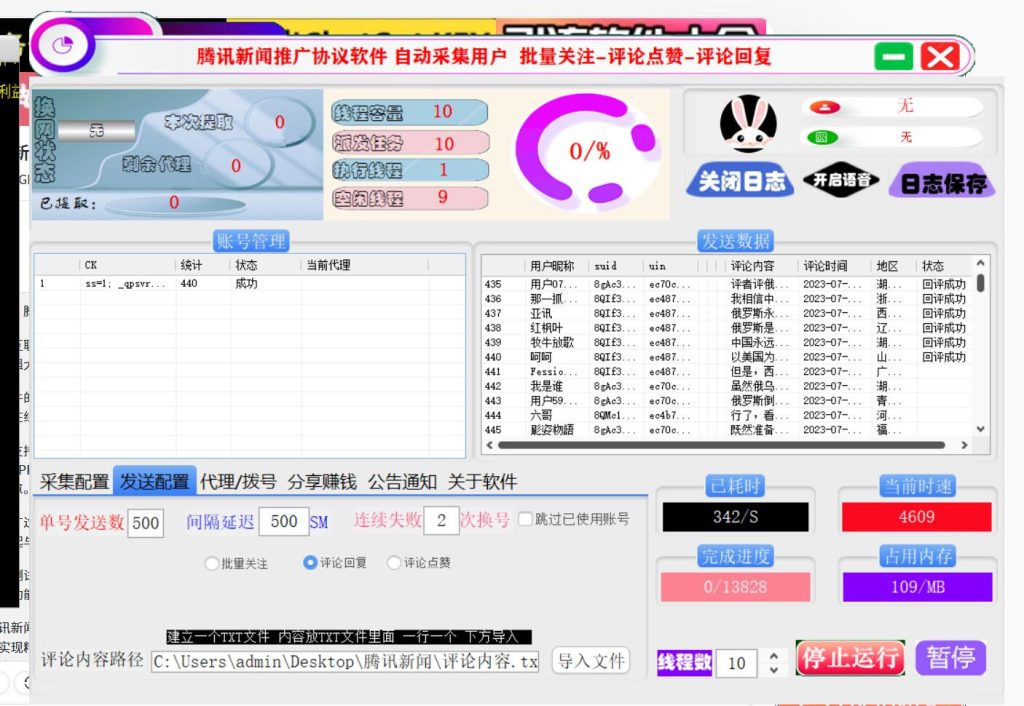Open the 代理/拨号 tab
This screenshot has height=706, width=1024.
pos(238,482)
